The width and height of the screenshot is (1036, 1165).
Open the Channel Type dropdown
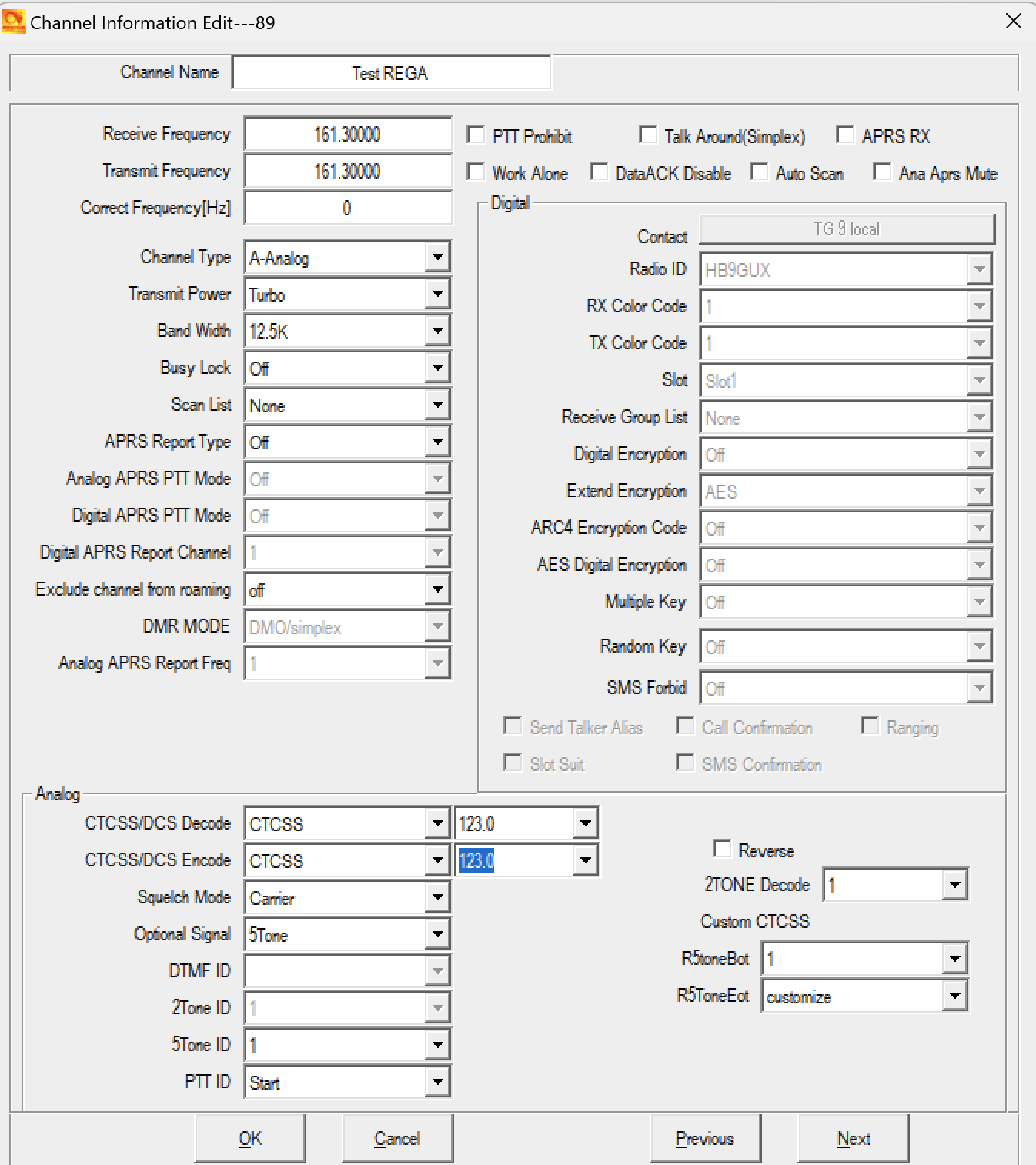(437, 257)
